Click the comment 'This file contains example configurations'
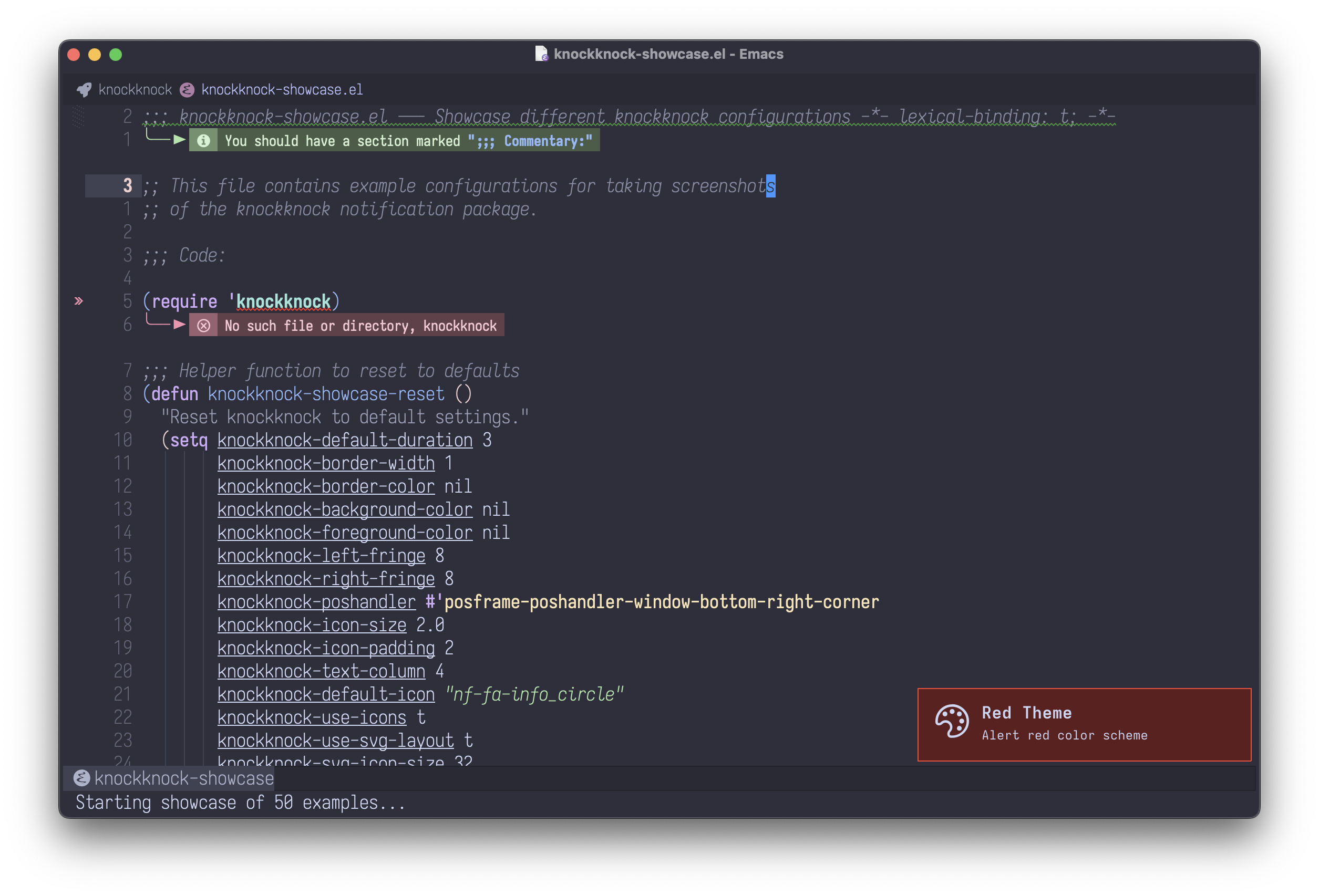The width and height of the screenshot is (1319, 896). 364,186
